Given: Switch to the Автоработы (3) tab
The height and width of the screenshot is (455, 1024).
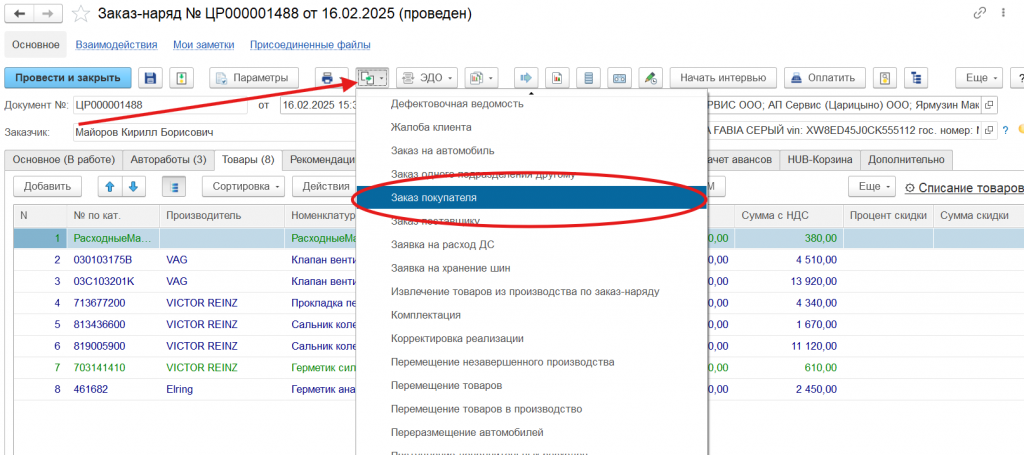Looking at the screenshot, I should coord(168,159).
